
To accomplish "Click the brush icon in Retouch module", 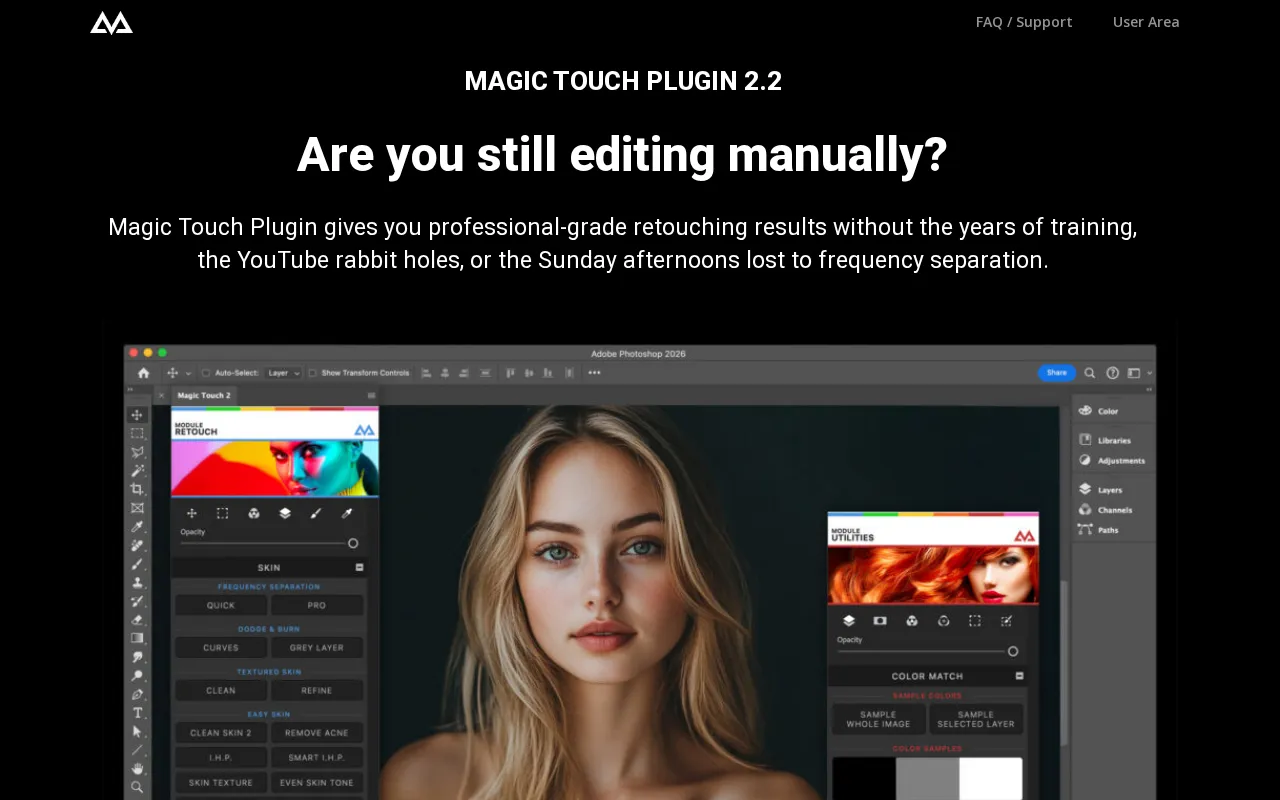I will (316, 513).
